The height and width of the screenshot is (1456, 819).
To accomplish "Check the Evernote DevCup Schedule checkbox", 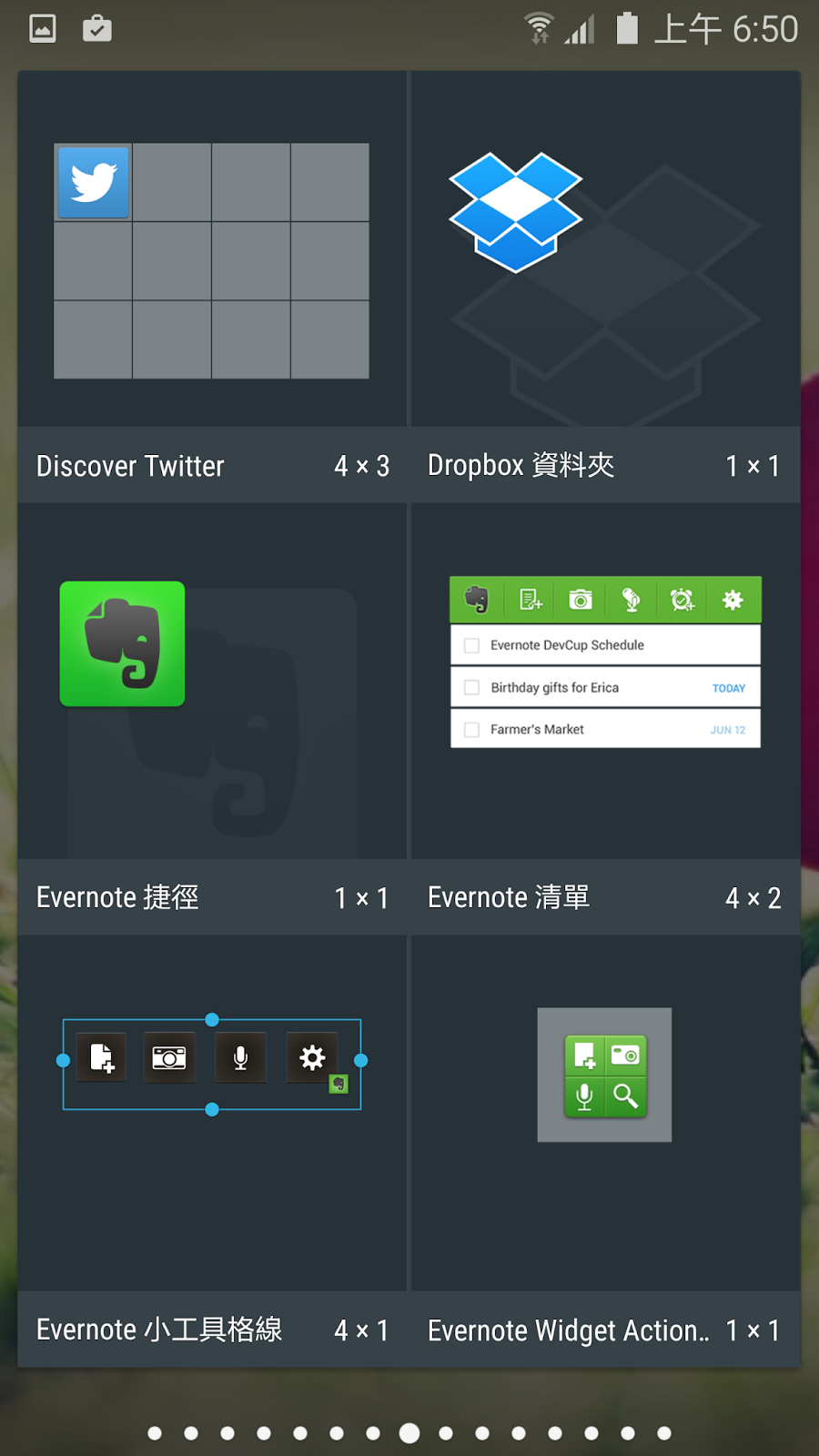I will point(472,645).
